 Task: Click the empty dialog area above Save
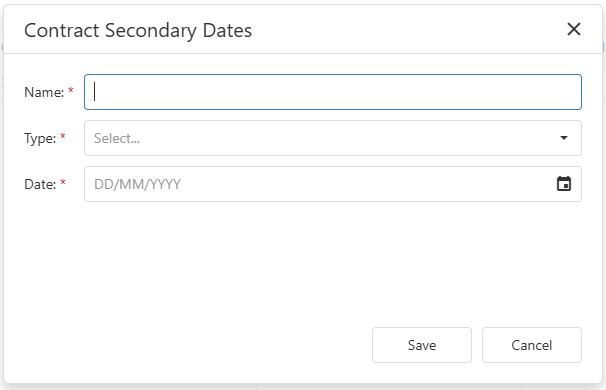click(x=303, y=263)
